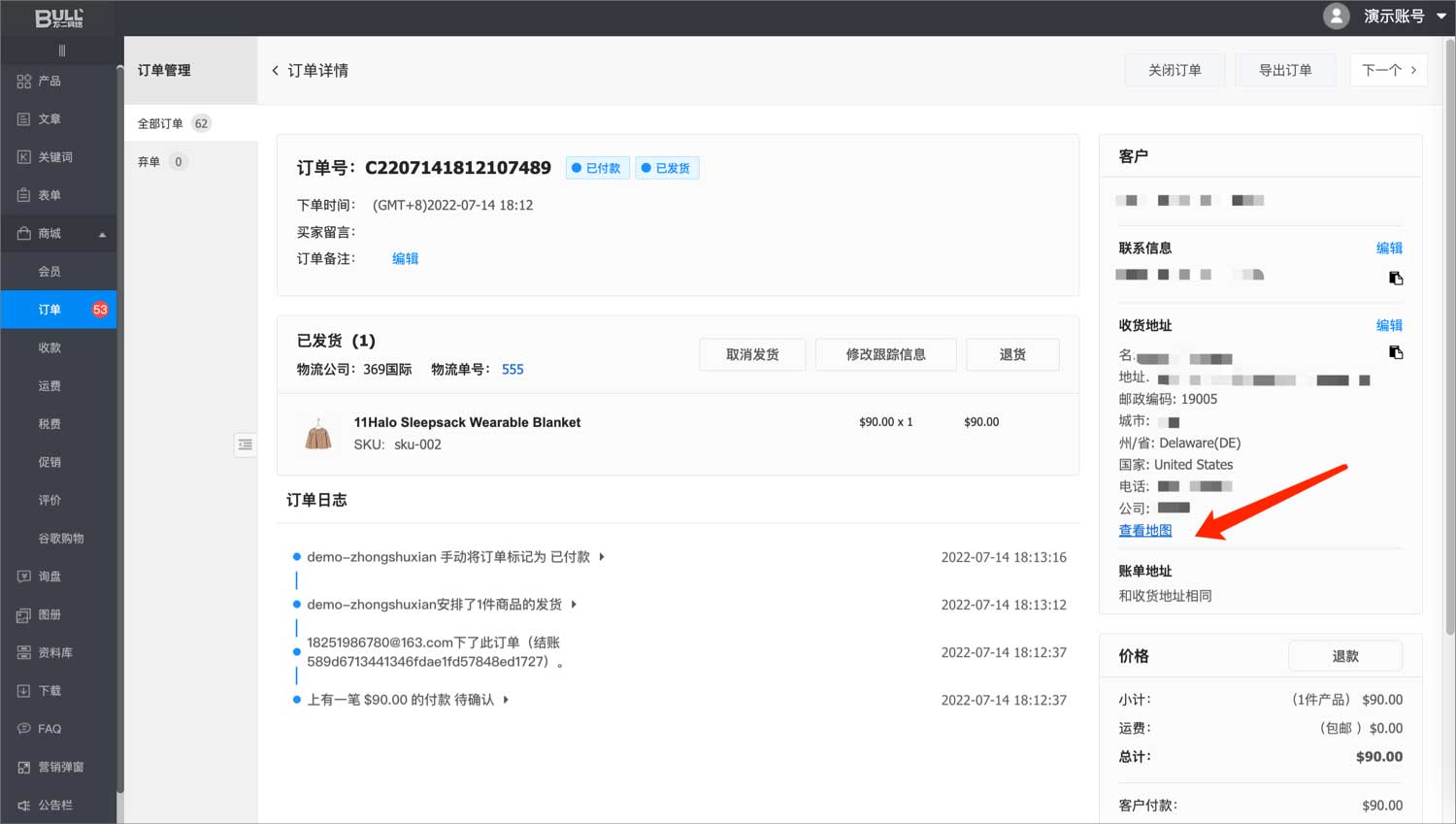
Task: Expand the 待确认 payment log entry
Action: [506, 700]
